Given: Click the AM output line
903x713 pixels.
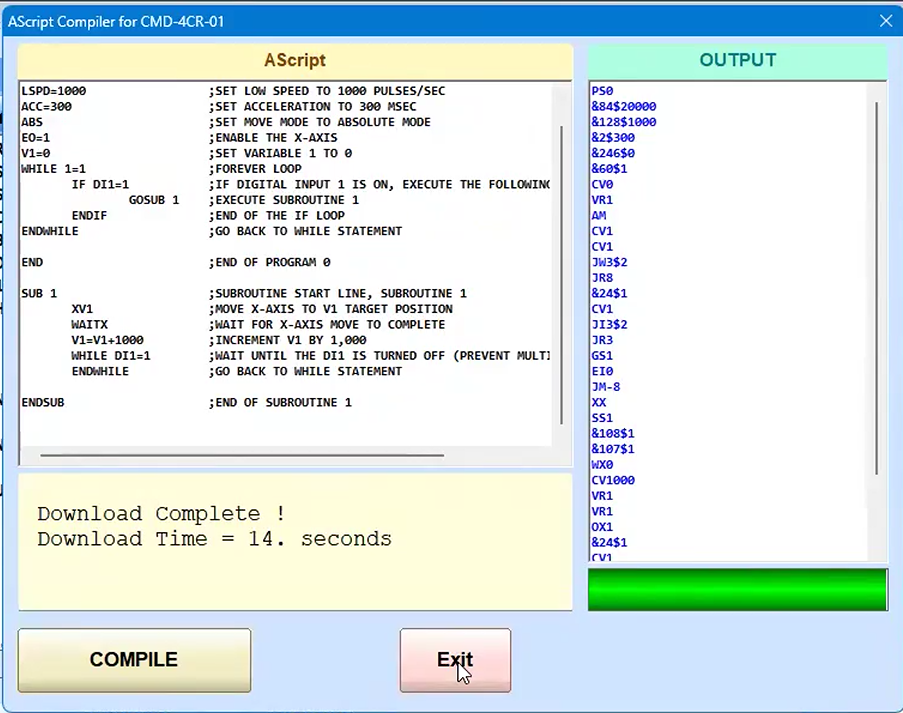Looking at the screenshot, I should click(599, 215).
